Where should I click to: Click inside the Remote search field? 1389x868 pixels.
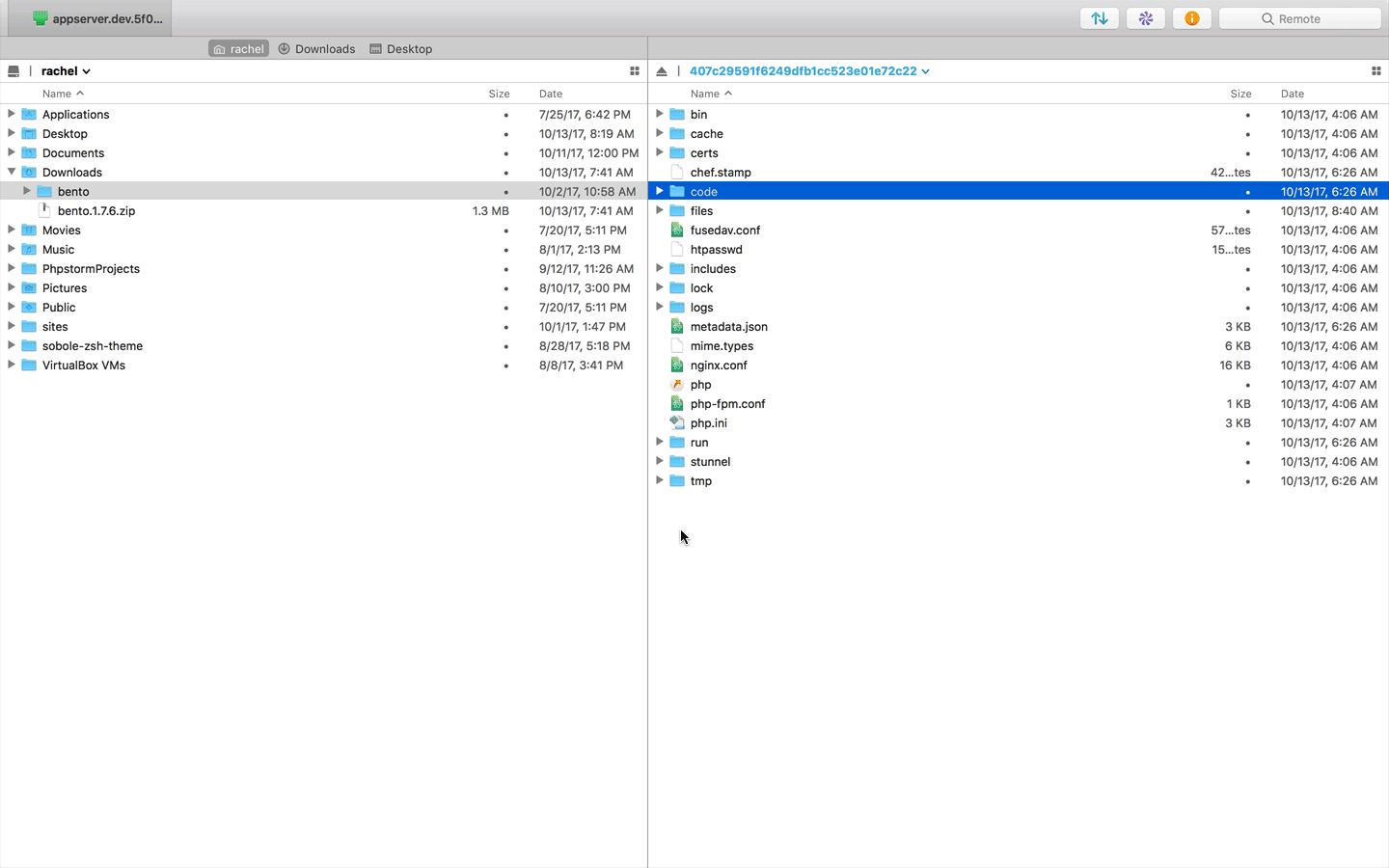click(x=1299, y=17)
